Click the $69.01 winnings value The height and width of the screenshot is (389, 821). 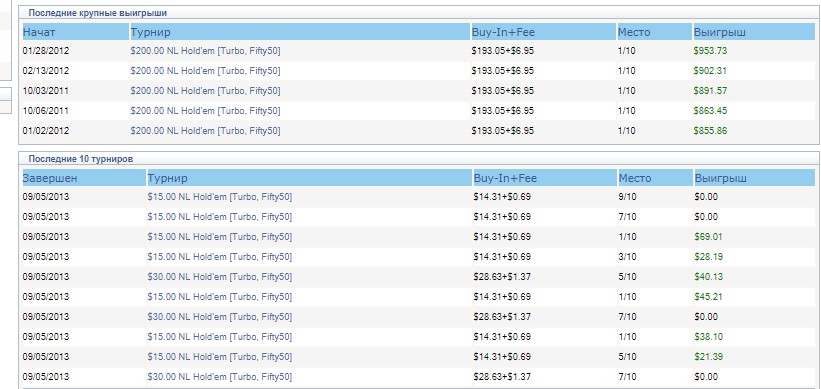[x=708, y=237]
